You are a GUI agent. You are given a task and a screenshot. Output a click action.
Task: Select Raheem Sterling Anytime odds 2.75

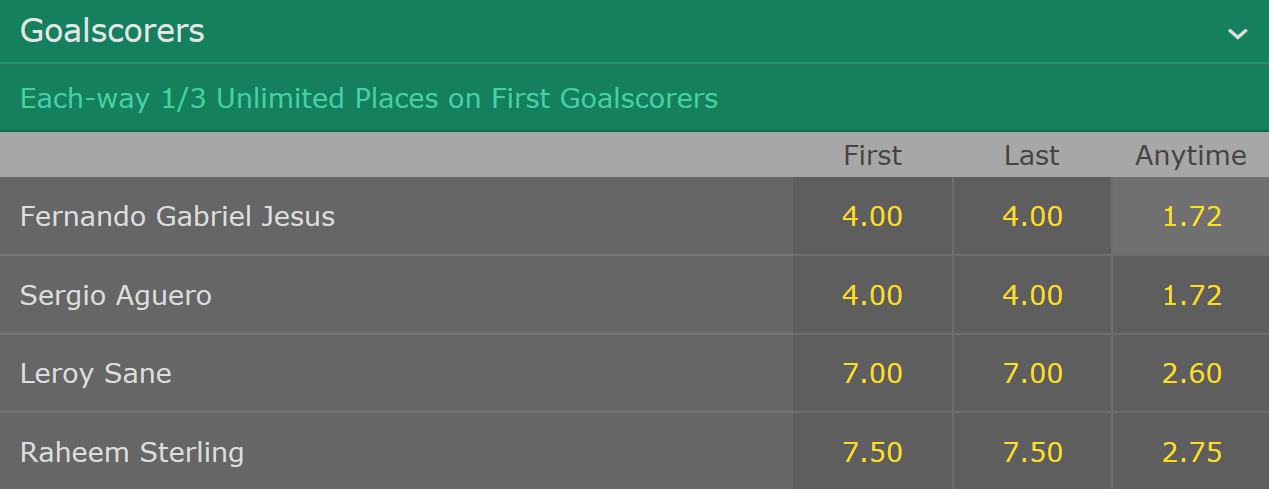tap(1191, 451)
